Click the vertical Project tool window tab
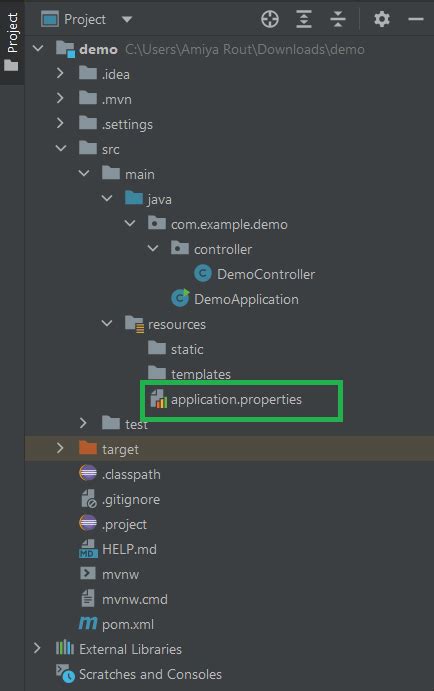Image resolution: width=434 pixels, height=691 pixels. tap(12, 42)
